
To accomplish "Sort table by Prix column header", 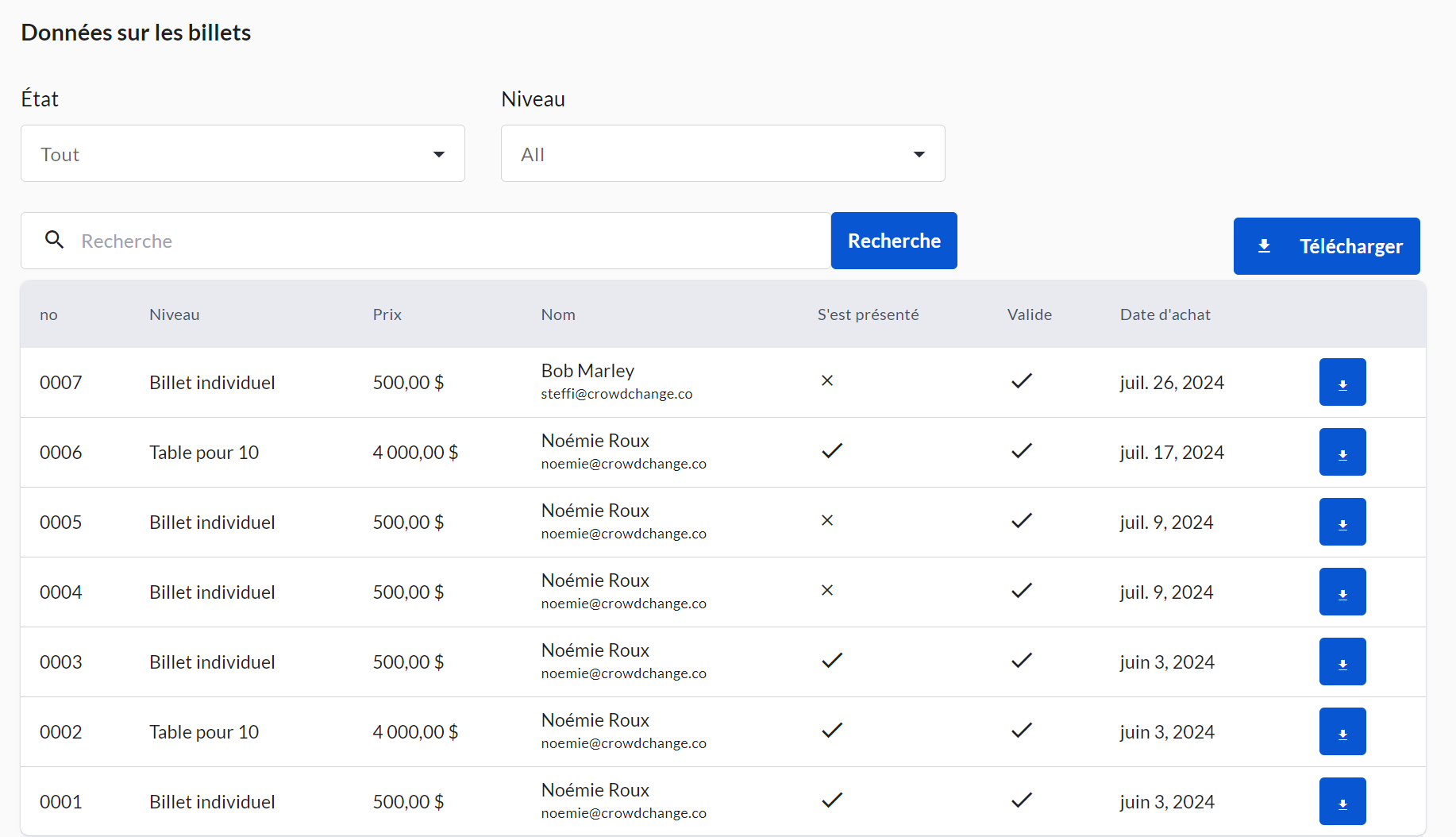I will point(387,314).
